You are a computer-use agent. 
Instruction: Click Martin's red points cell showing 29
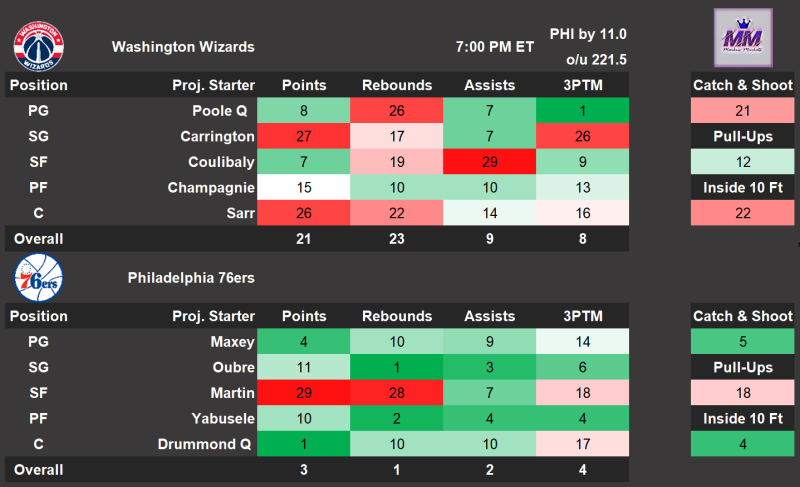tap(304, 392)
